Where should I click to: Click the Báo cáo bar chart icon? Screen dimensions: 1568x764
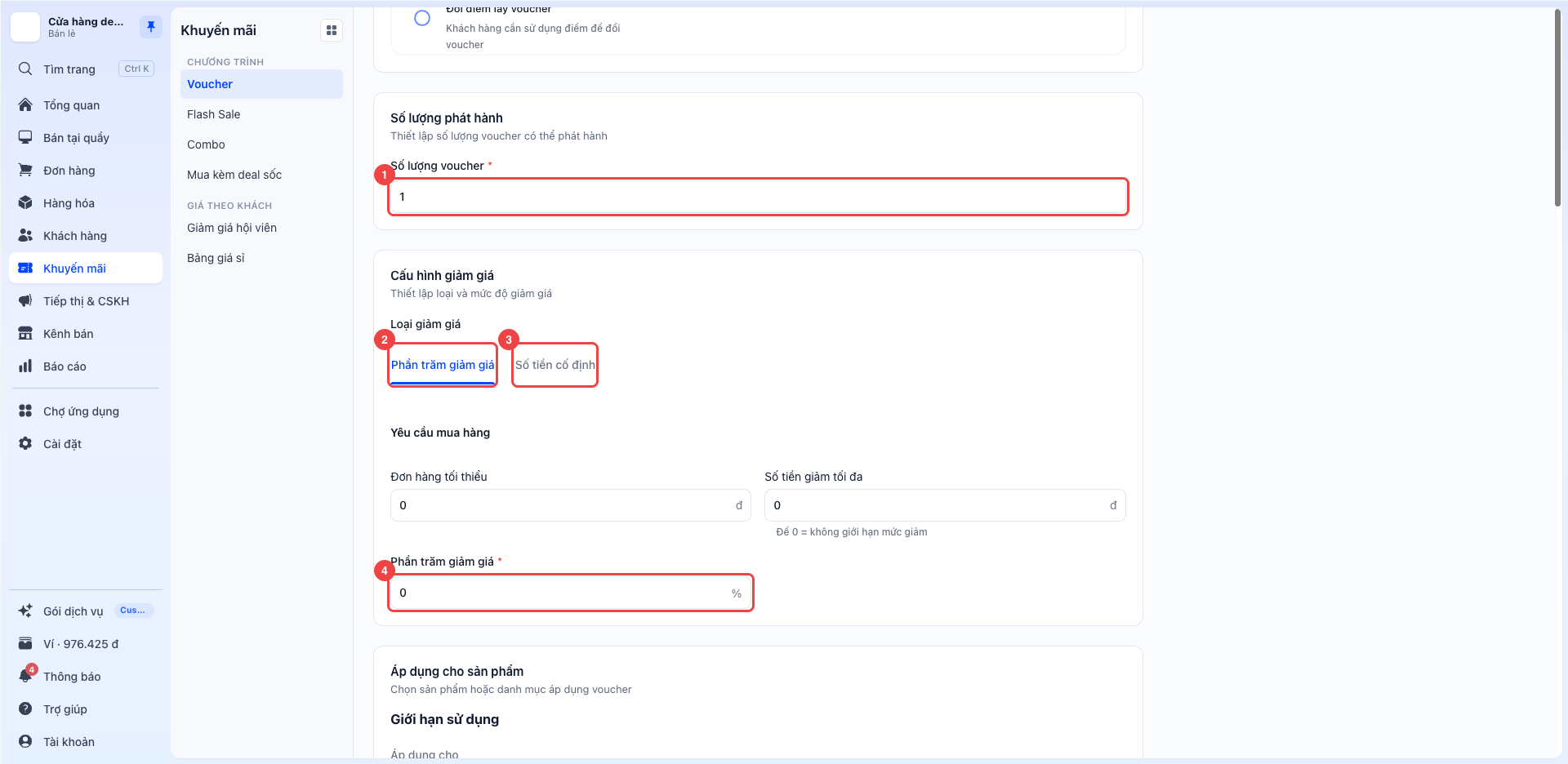pos(25,366)
